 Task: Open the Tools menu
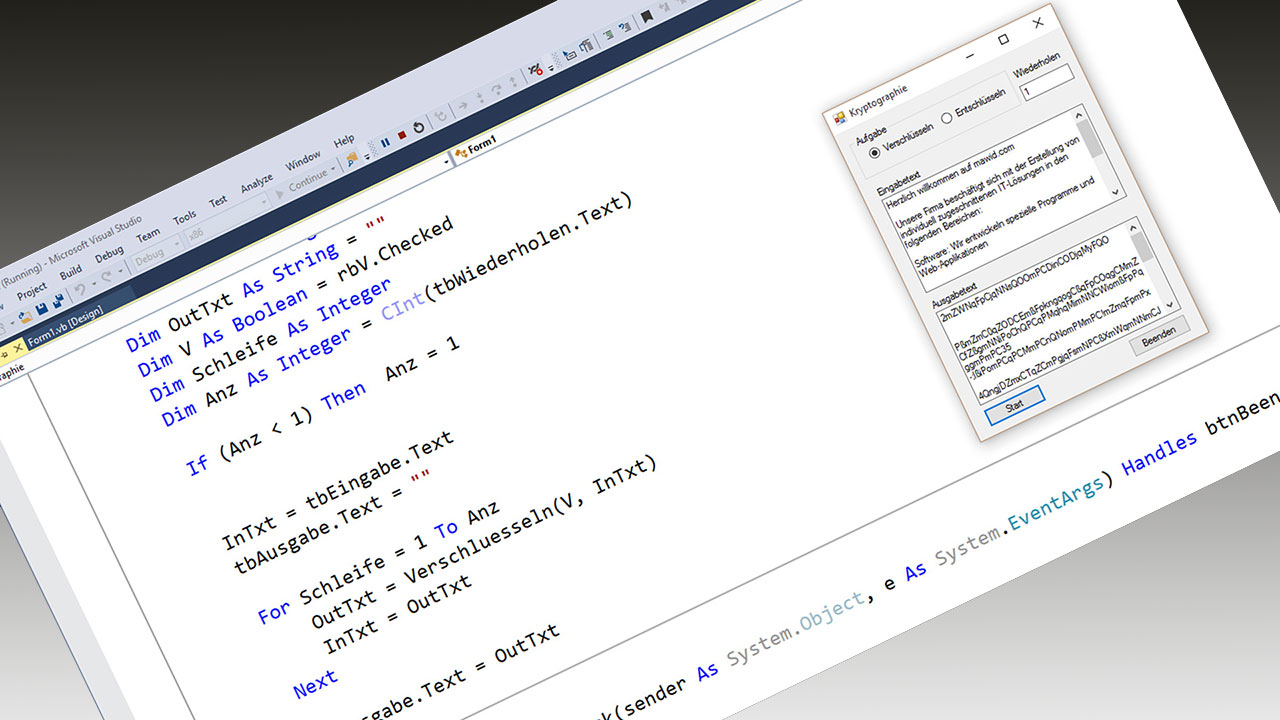pos(185,218)
